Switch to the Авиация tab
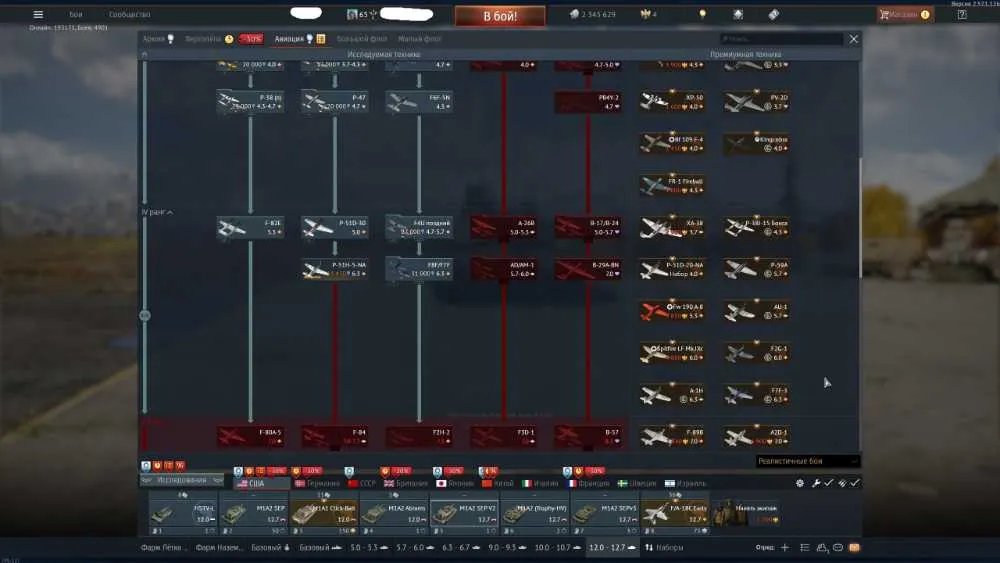Viewport: 1000px width, 563px height. tap(289, 39)
